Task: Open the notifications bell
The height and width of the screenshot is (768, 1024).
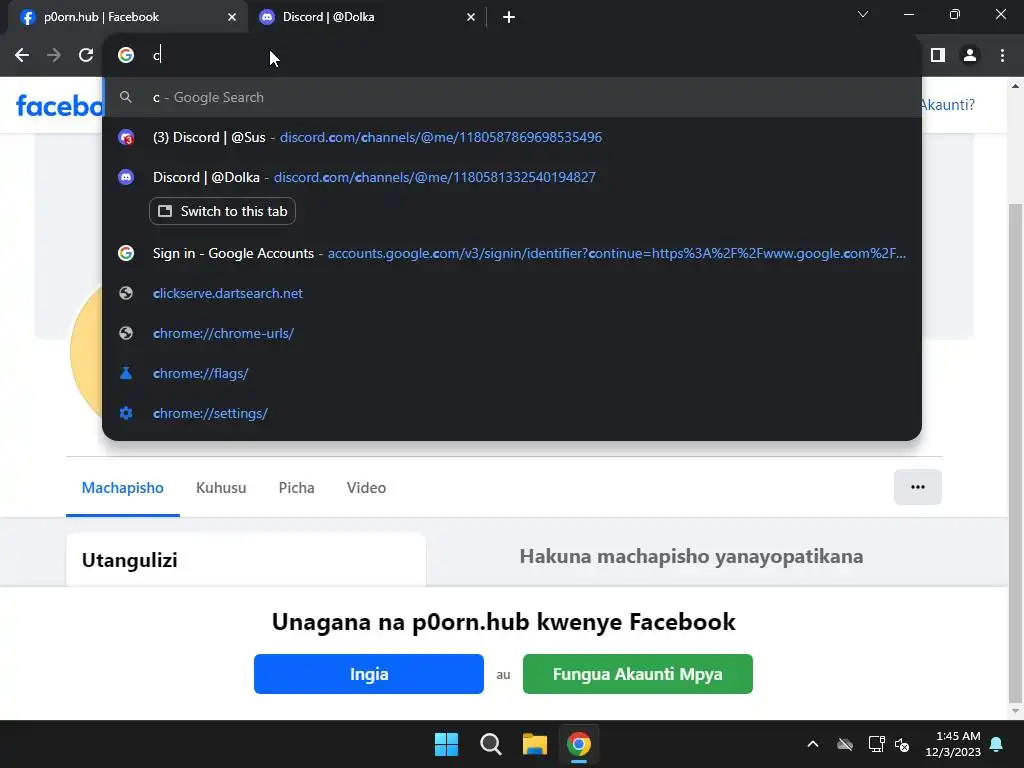Action: pos(997,744)
